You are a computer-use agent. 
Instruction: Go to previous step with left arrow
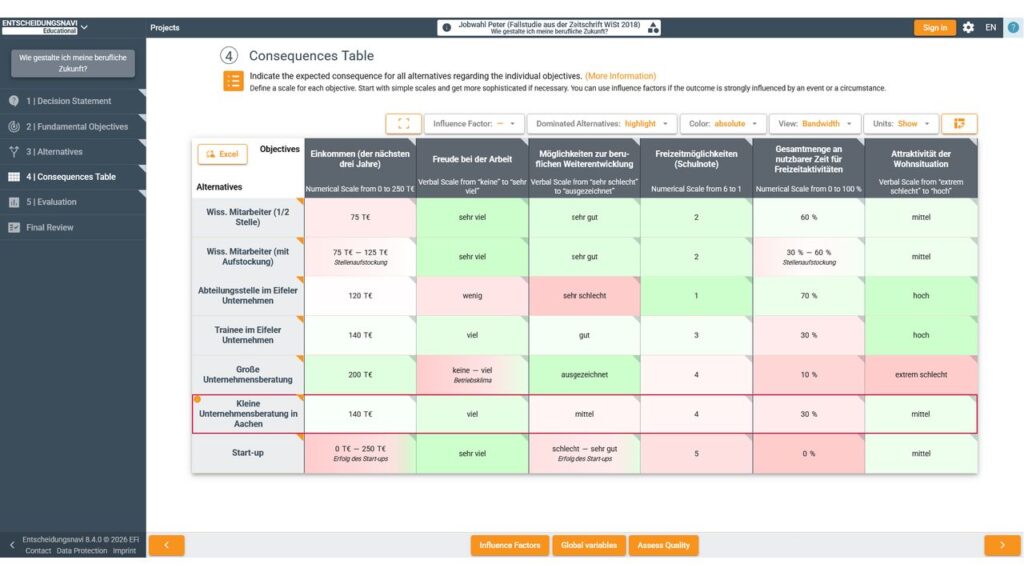coord(167,545)
